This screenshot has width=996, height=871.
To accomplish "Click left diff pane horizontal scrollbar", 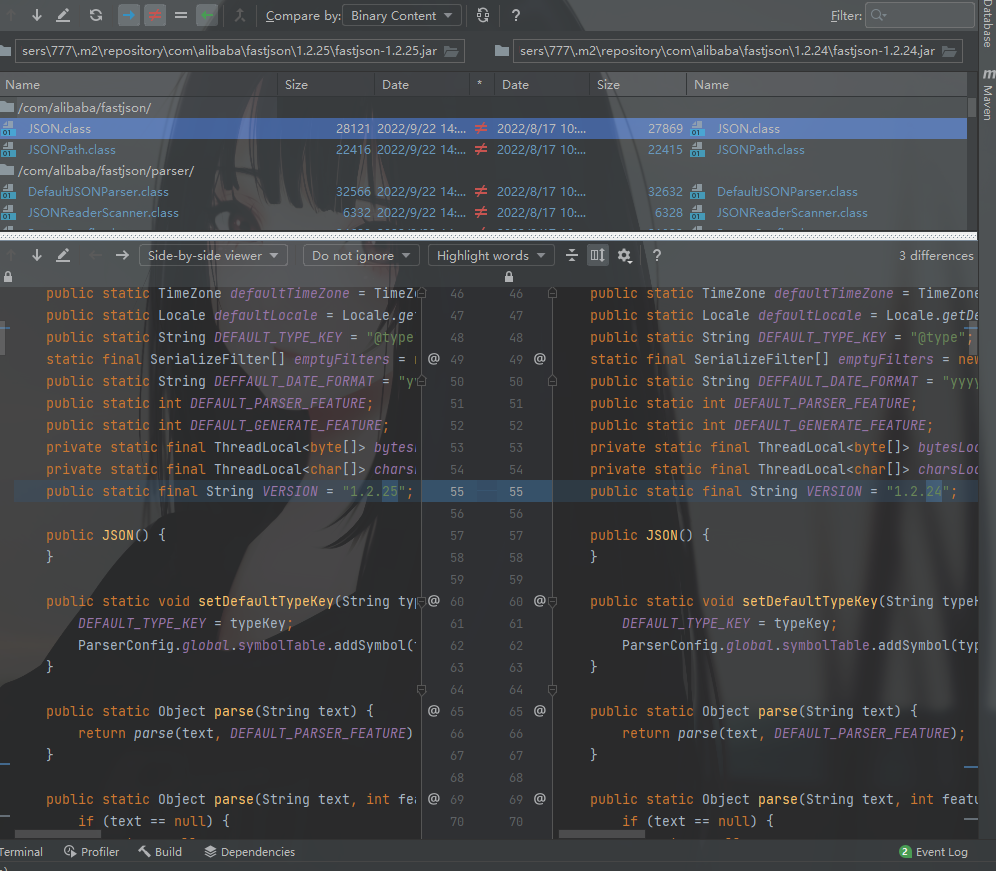I will (57, 834).
